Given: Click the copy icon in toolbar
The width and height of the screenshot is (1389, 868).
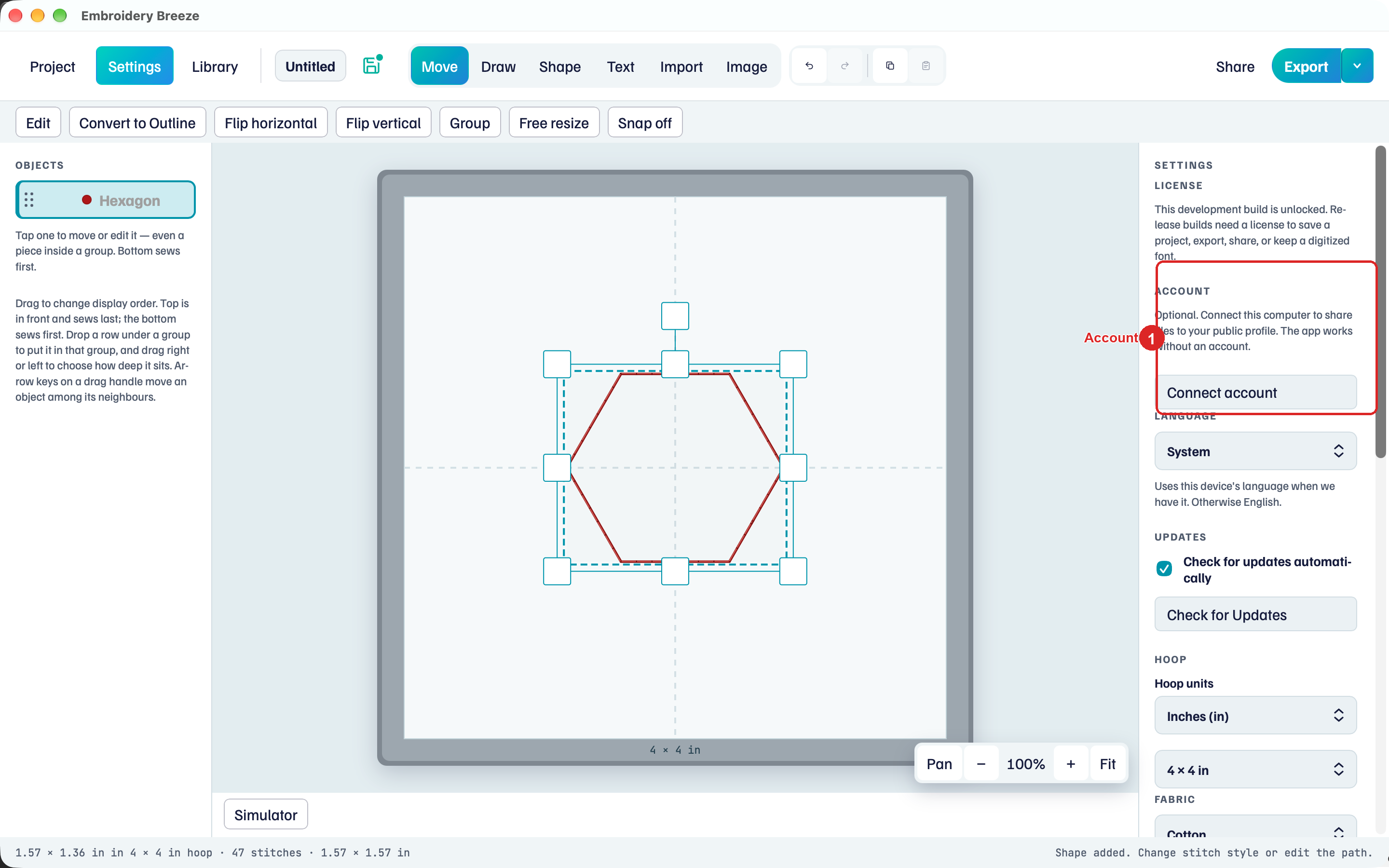Looking at the screenshot, I should [x=890, y=66].
